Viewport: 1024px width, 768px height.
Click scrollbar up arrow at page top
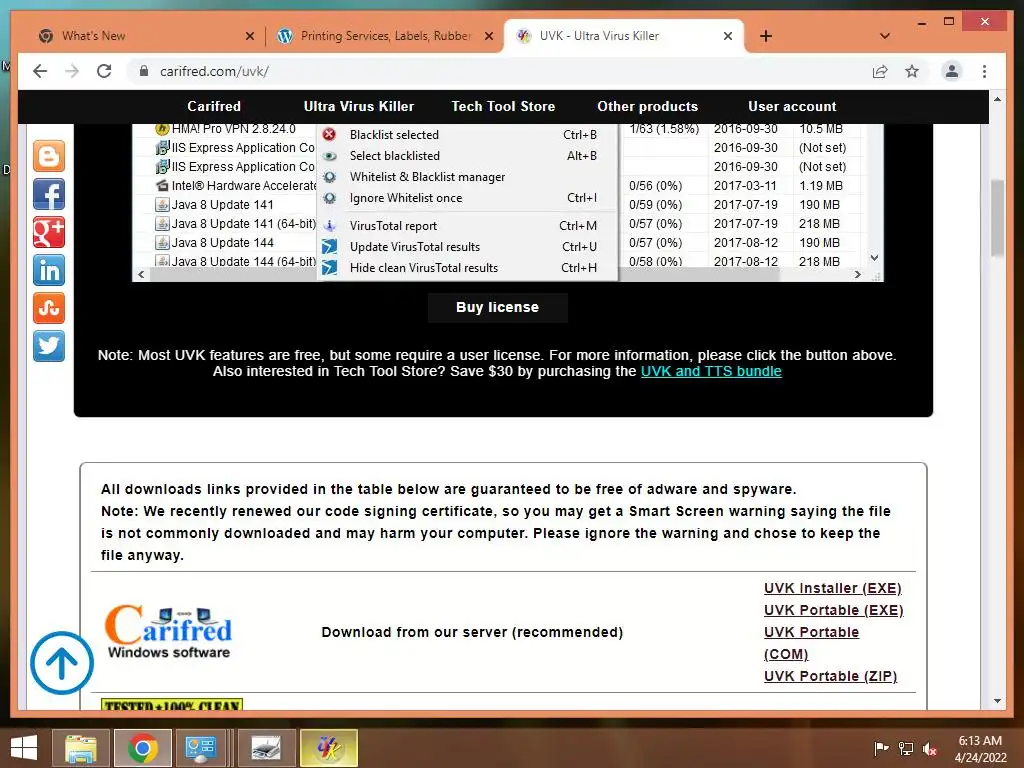(997, 99)
